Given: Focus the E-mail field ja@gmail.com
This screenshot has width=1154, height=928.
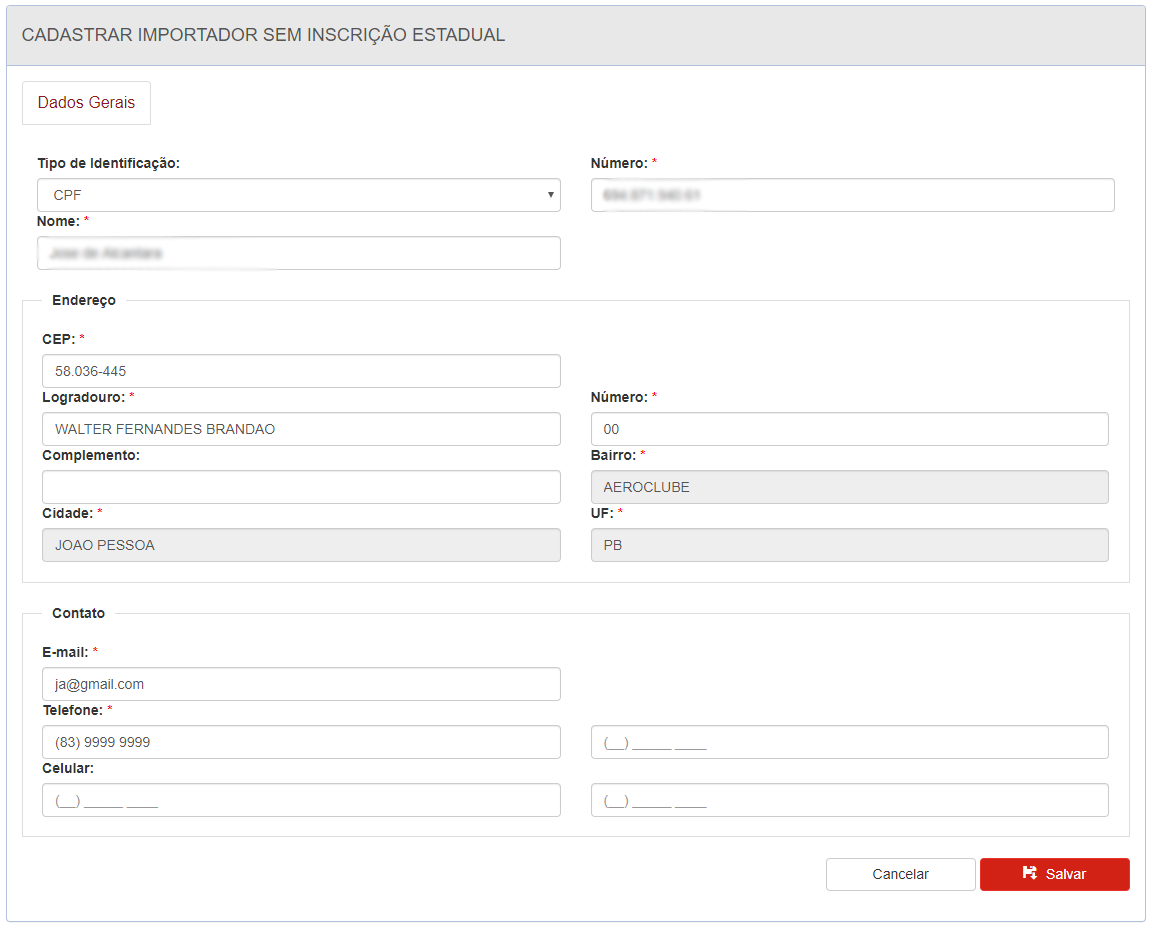Looking at the screenshot, I should [x=301, y=684].
